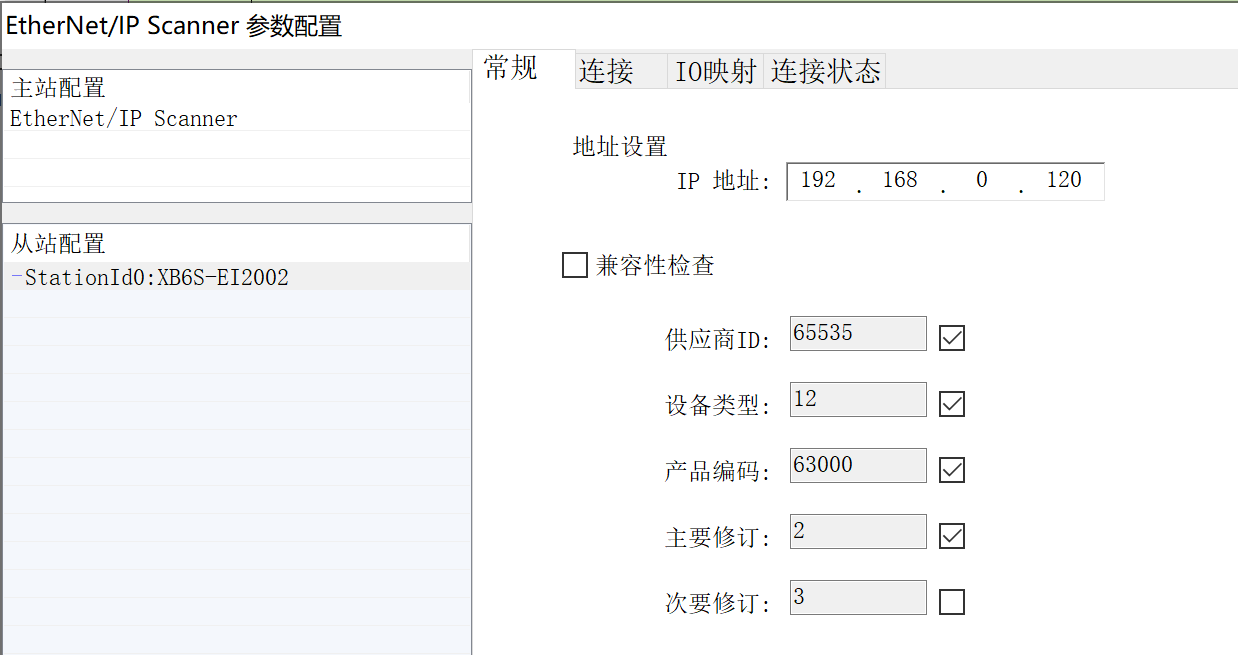Open the 连接状态 tab
Viewport: 1238px width, 655px height.
pos(825,72)
